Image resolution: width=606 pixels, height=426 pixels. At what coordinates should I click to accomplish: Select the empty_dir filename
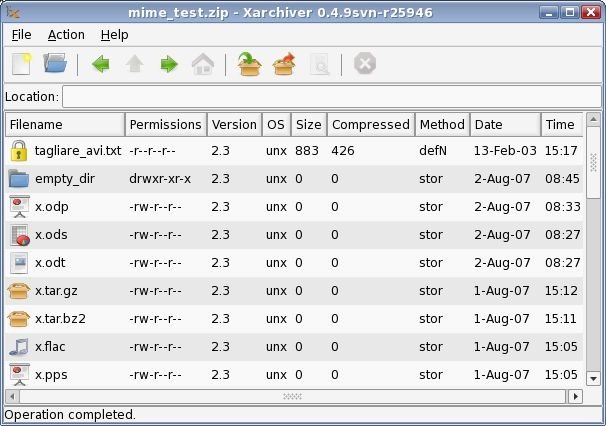tap(65, 179)
